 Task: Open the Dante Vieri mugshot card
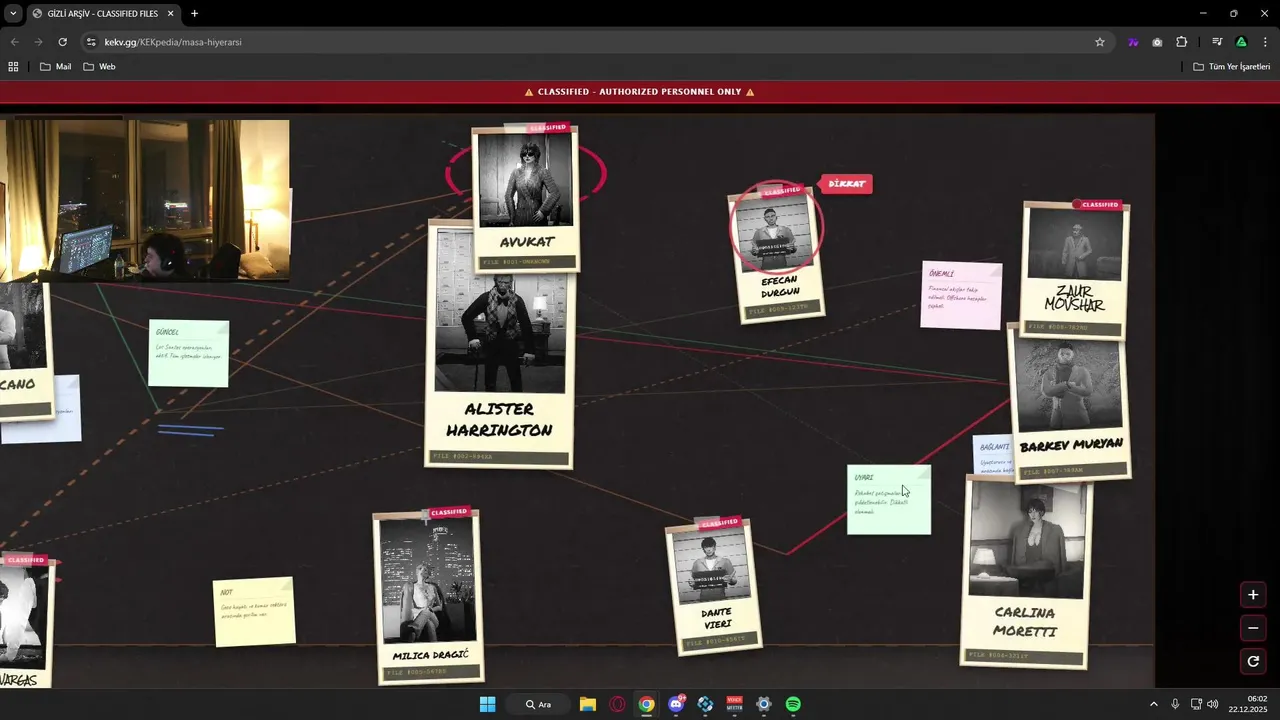click(x=714, y=587)
